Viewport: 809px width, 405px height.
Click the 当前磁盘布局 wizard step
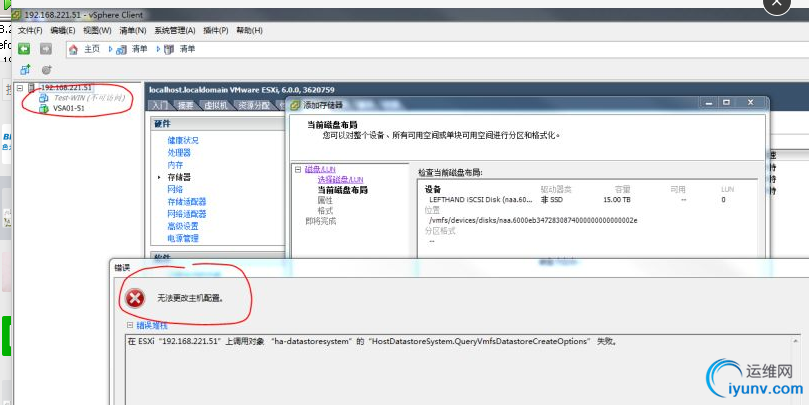point(343,190)
